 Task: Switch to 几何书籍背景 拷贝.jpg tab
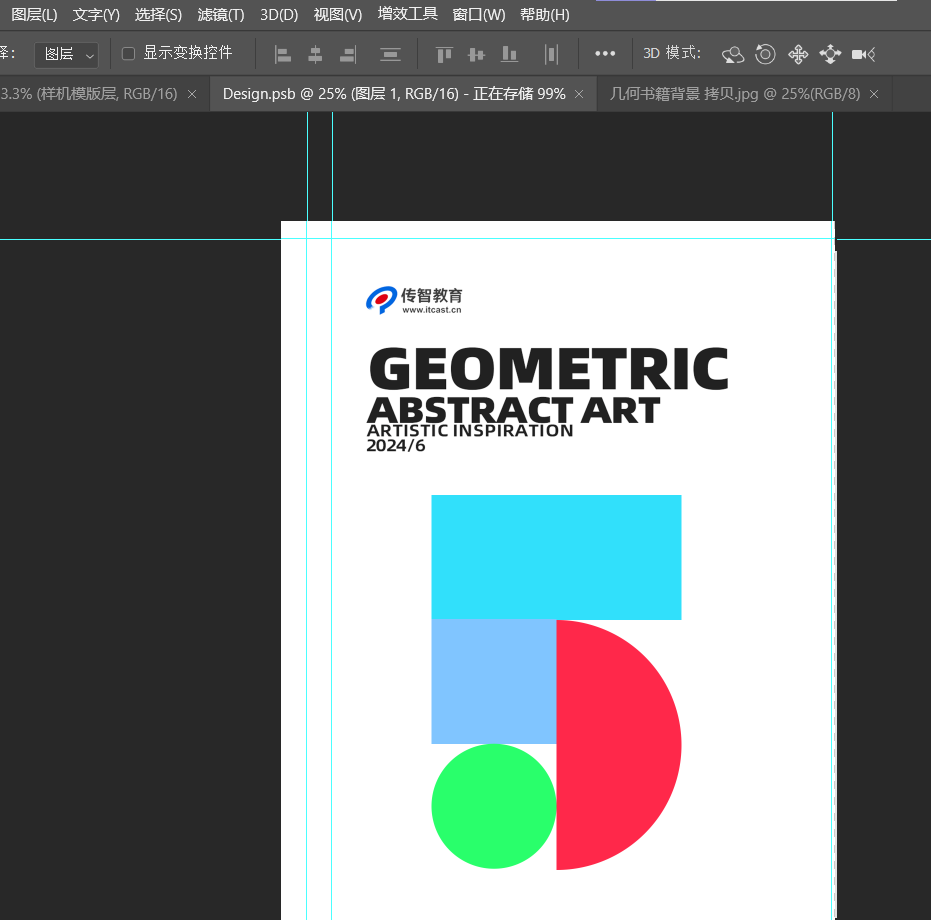click(x=734, y=94)
